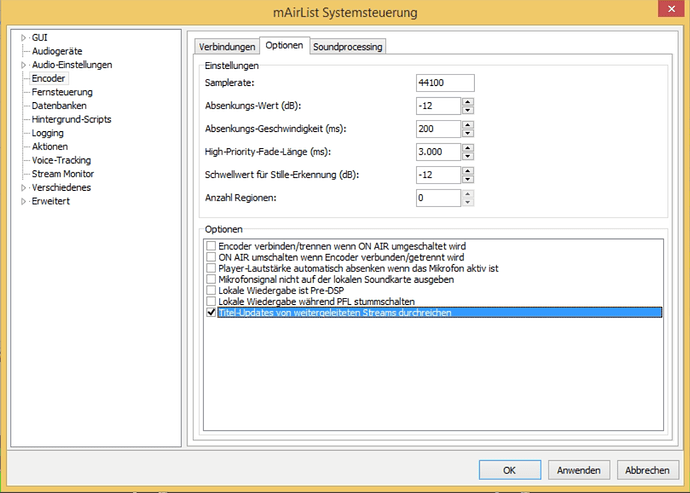The height and width of the screenshot is (493, 690).
Task: Click the Samplerate input field
Action: pos(445,82)
